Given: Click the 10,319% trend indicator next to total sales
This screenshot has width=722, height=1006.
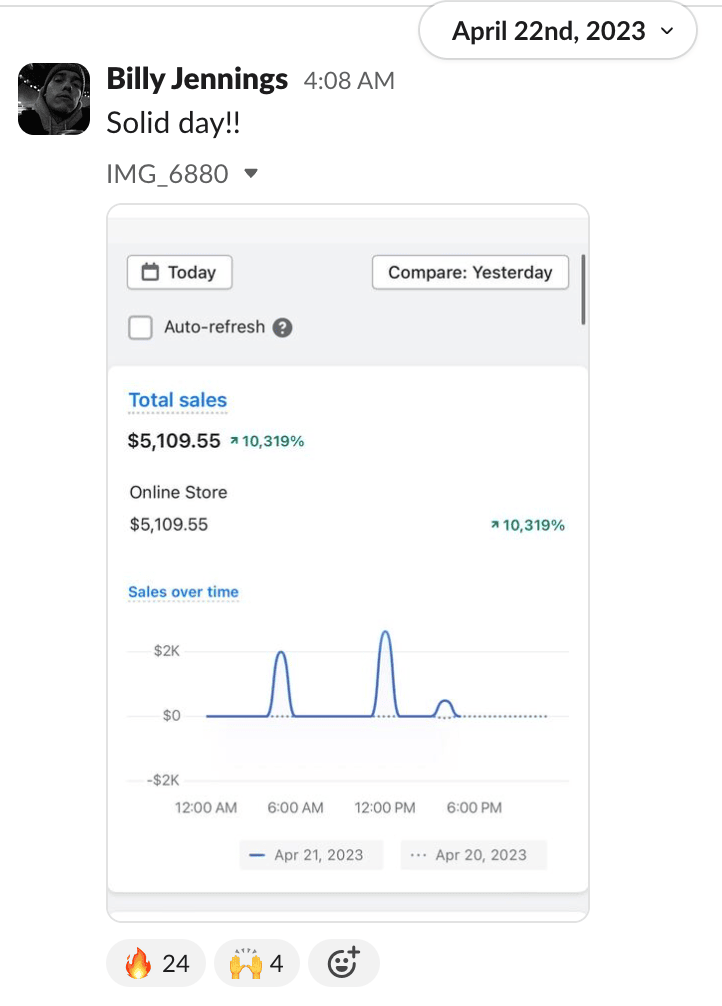Looking at the screenshot, I should pyautogui.click(x=266, y=441).
